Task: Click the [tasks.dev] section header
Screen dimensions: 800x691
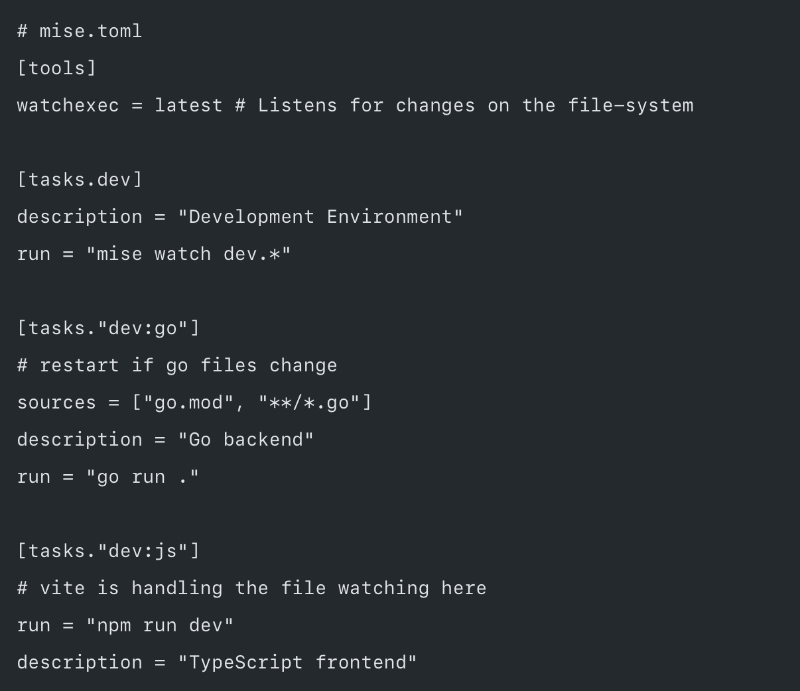Action: [79, 180]
